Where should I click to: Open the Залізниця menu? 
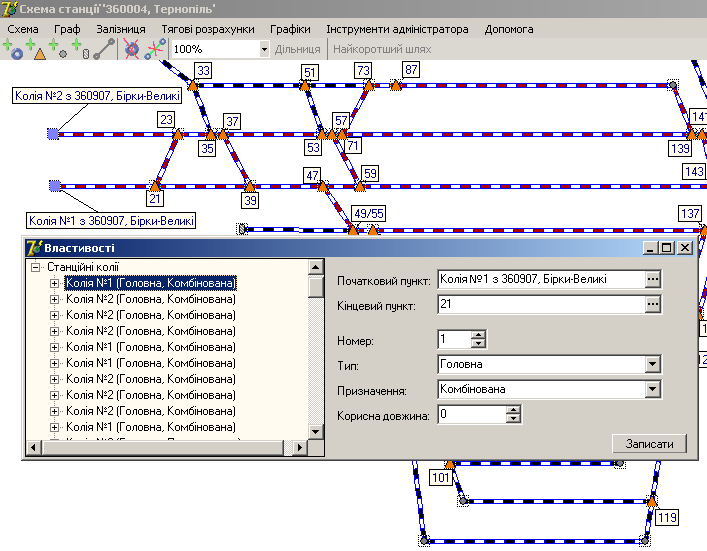(x=120, y=29)
